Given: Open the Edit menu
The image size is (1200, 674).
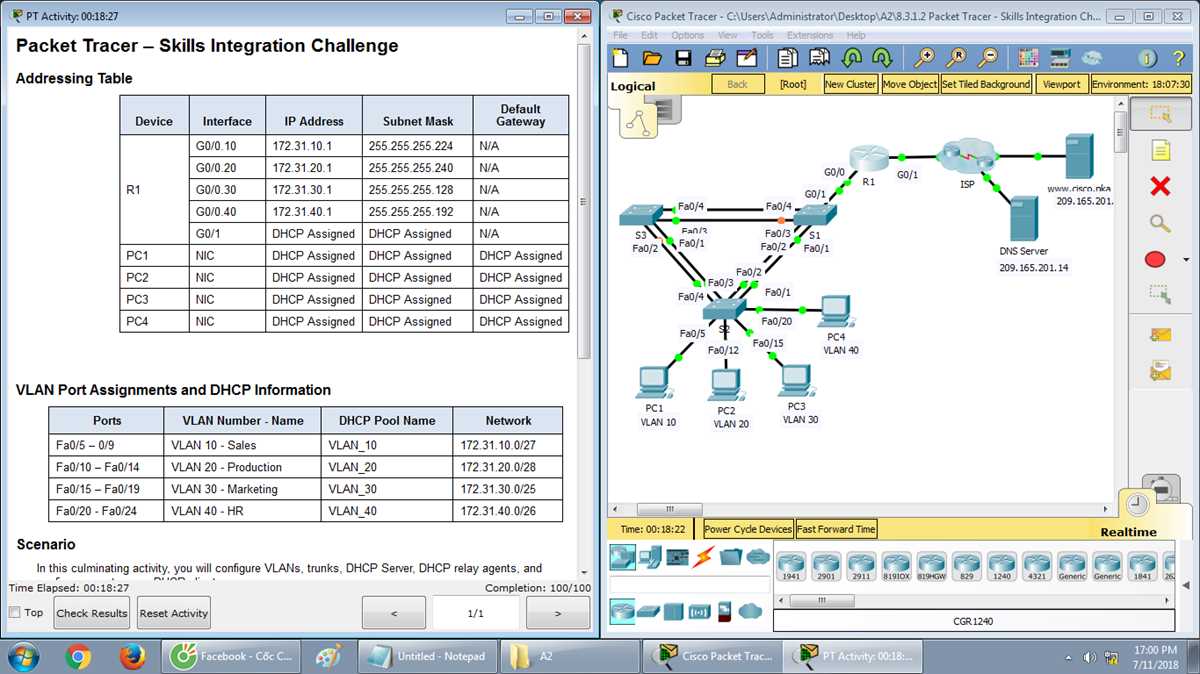Looking at the screenshot, I should coord(650,35).
